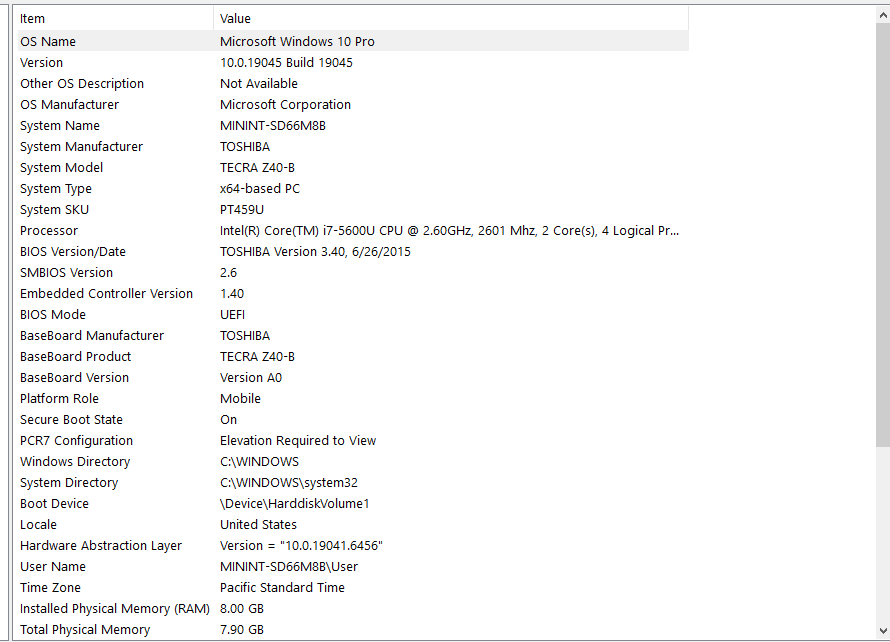Select the PCR7 Configuration item

click(76, 440)
